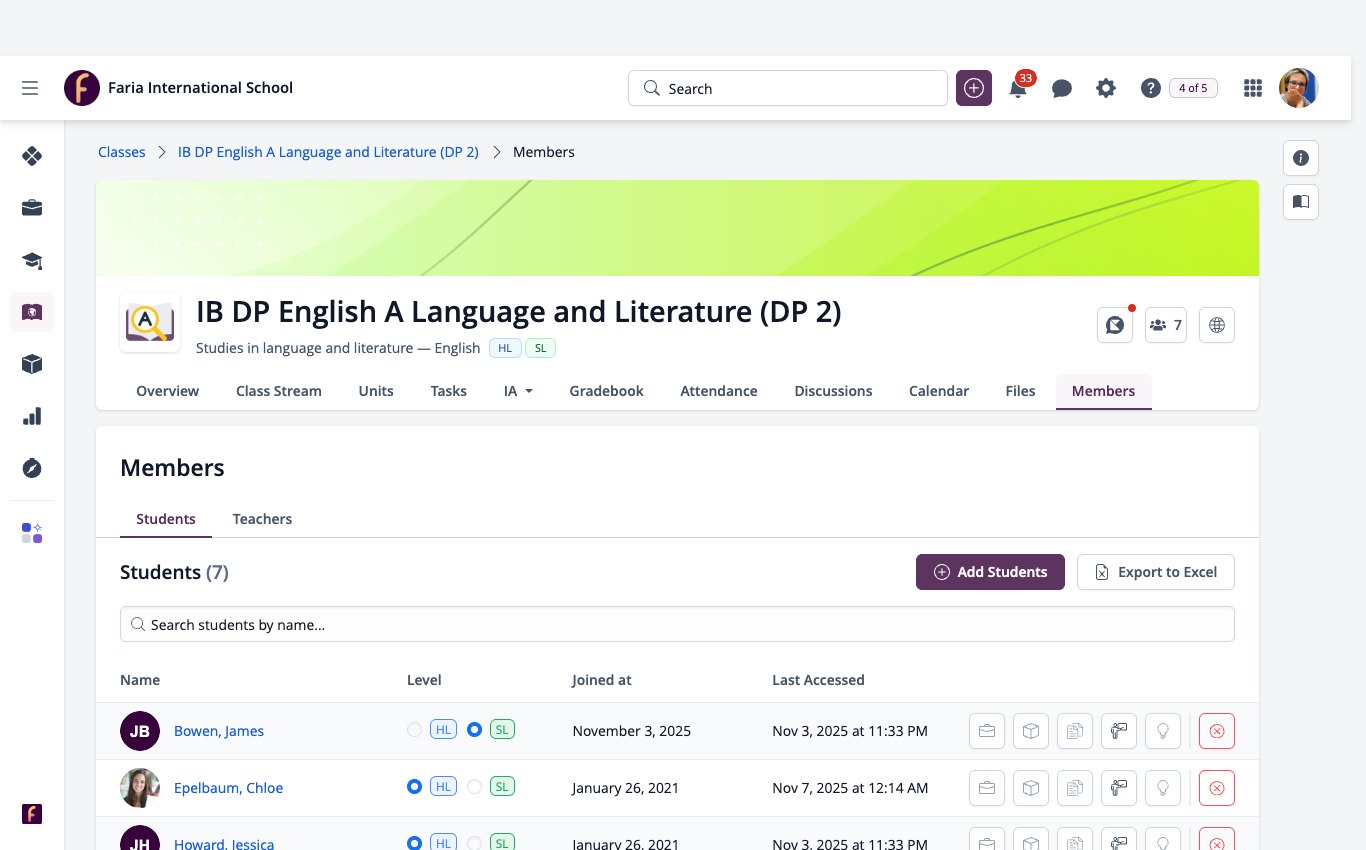Open the apps grid launcher
This screenshot has height=850, width=1366.
(x=1252, y=88)
